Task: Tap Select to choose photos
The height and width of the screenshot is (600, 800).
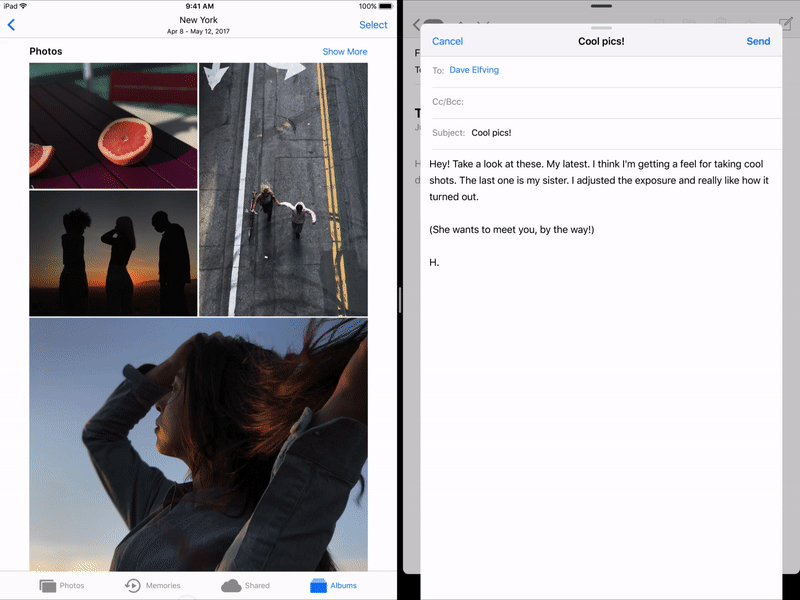Action: click(373, 24)
